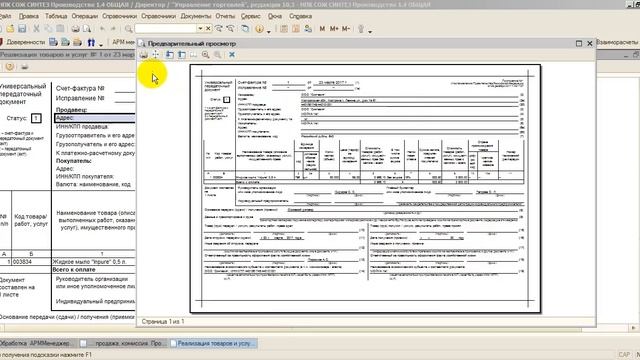This screenshot has width=640, height=360.
Task: Open the Таблица menu
Action: tap(56, 16)
